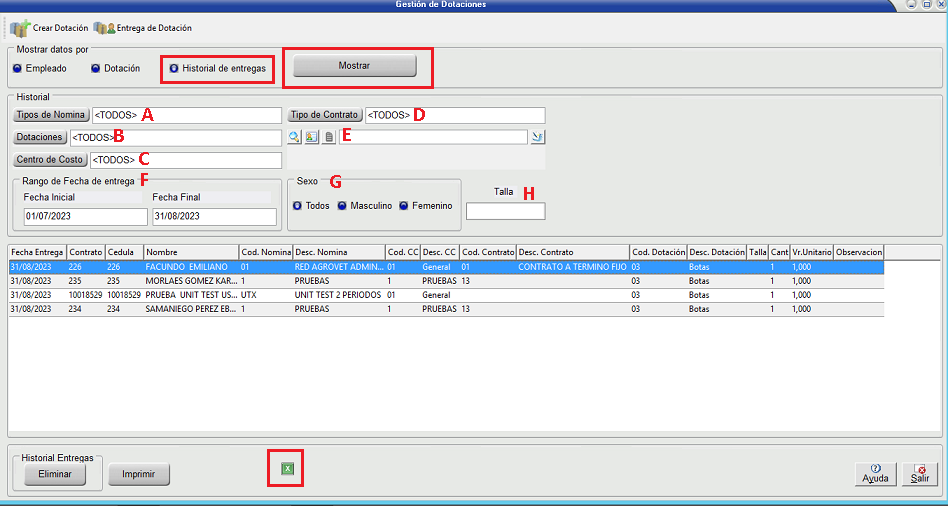
Task: Open Entrega de Dotación from the toolbar
Action: coord(143,28)
